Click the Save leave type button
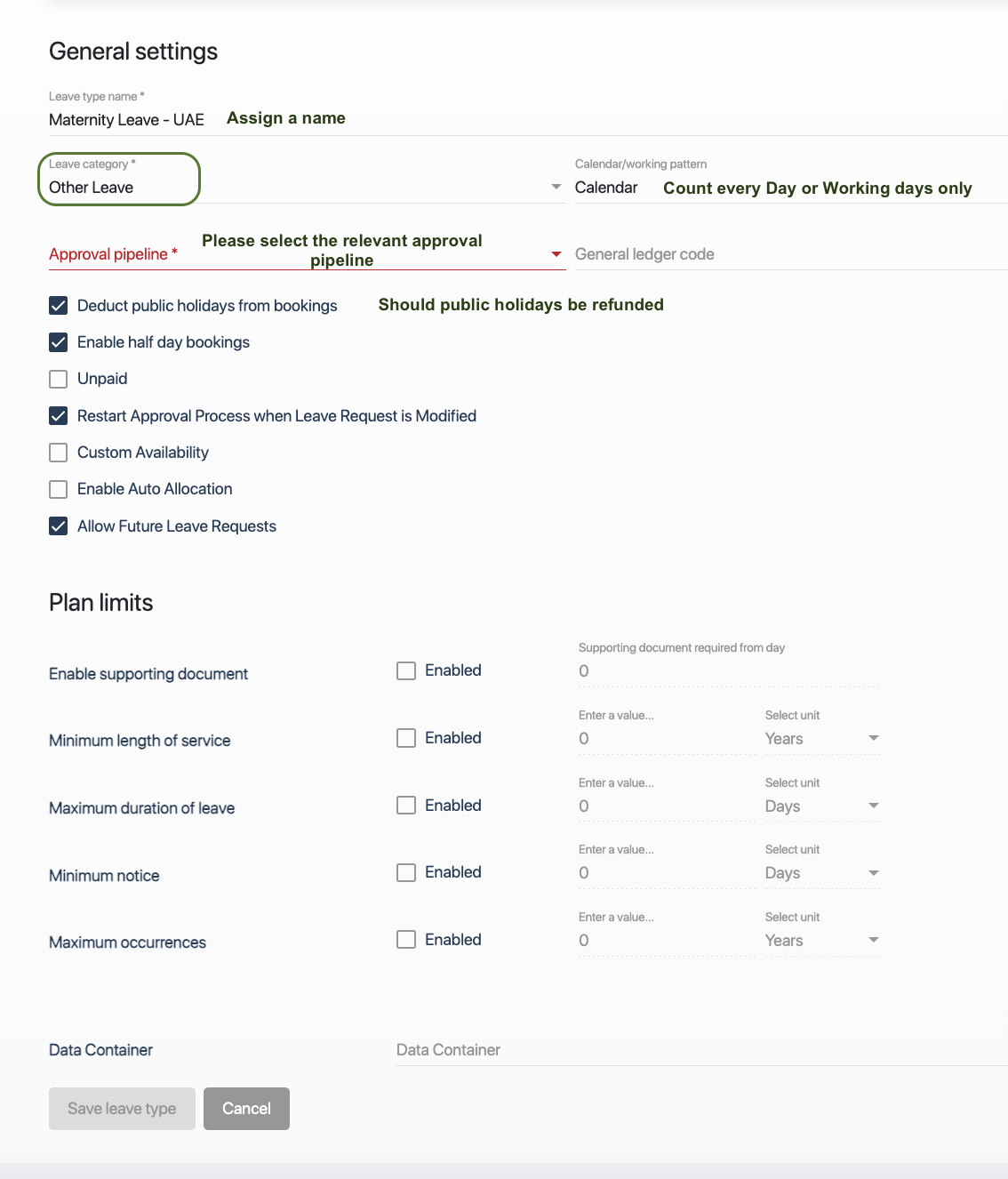 pyautogui.click(x=122, y=1109)
